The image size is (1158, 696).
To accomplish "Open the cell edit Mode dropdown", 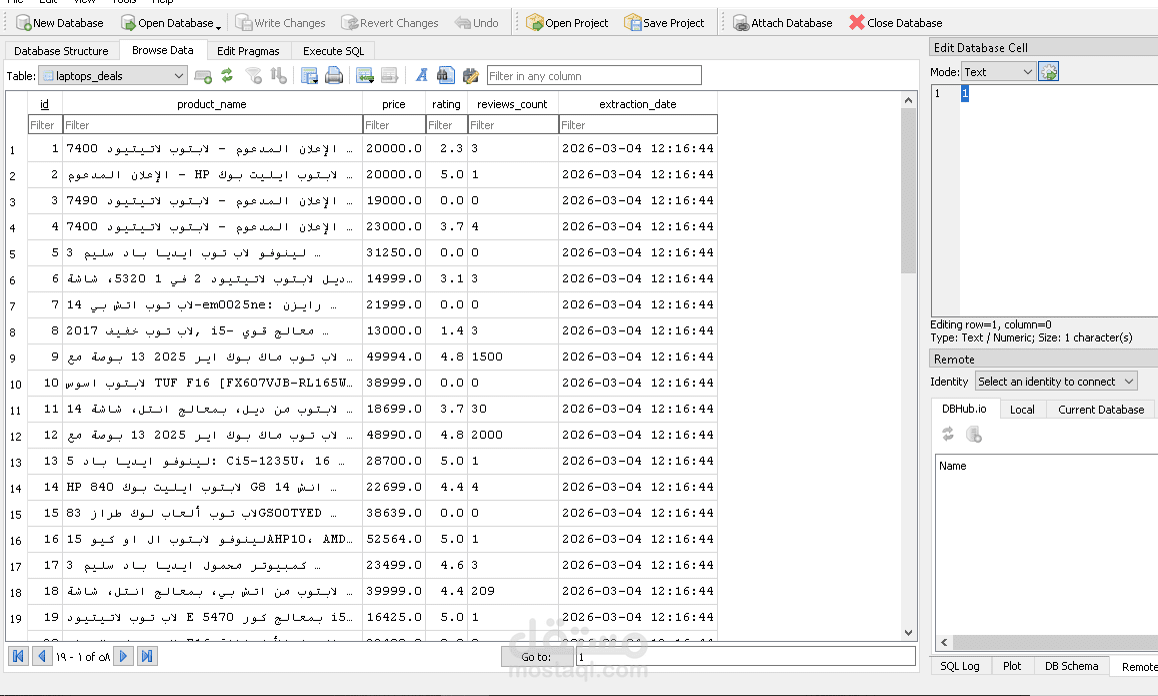I will tap(998, 72).
